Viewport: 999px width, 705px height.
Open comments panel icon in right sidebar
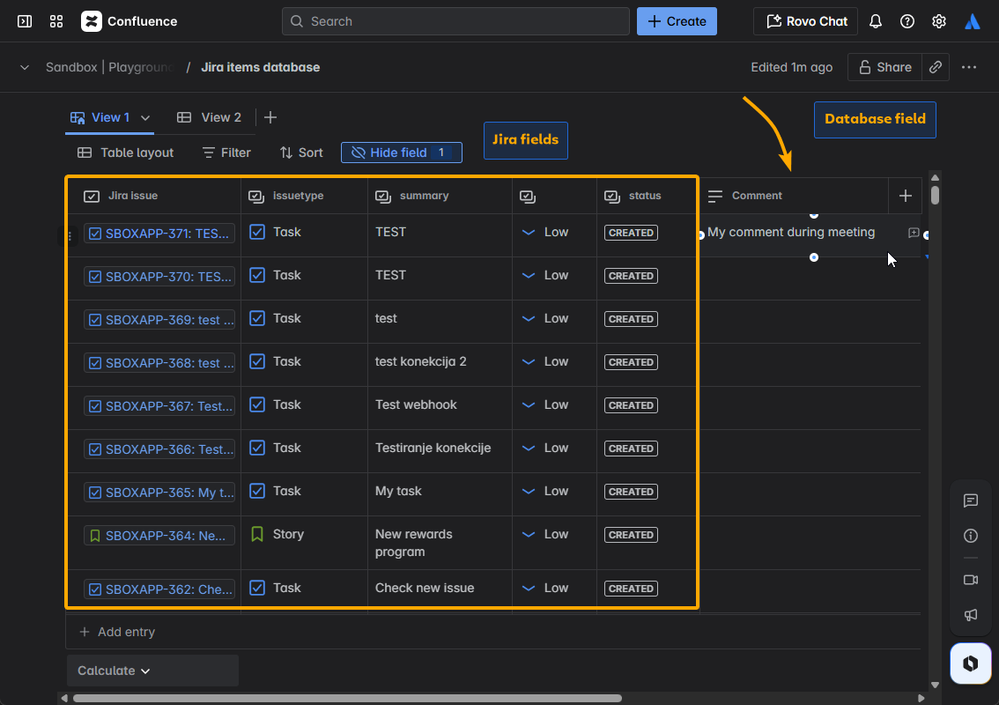point(970,501)
